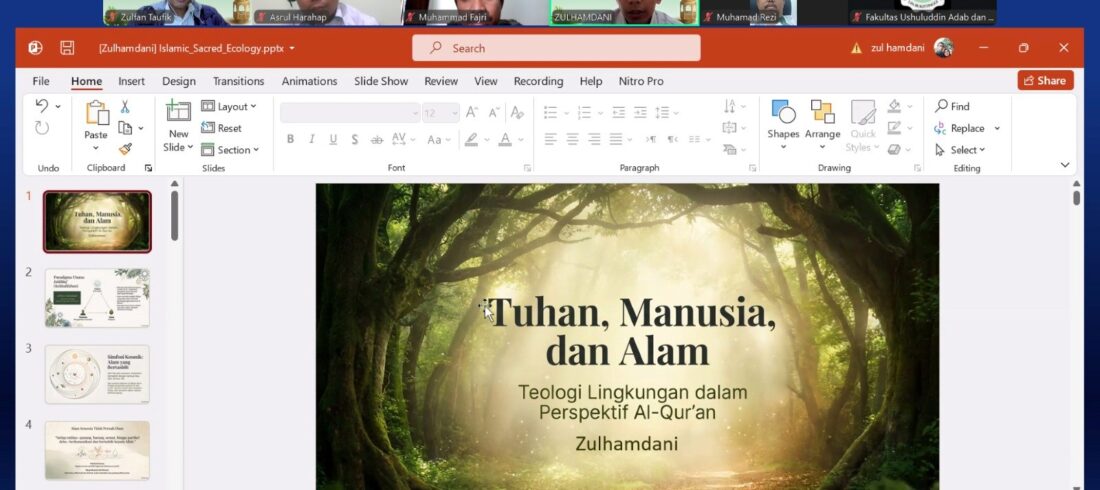Open the Slide Show tab

(381, 81)
